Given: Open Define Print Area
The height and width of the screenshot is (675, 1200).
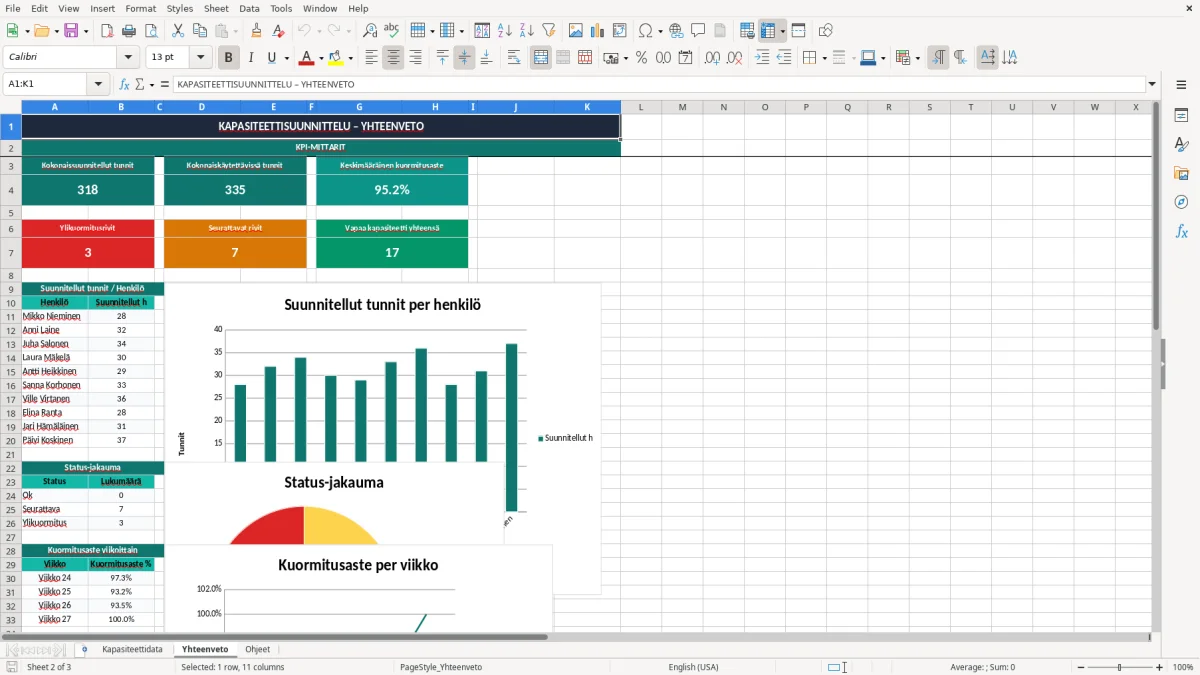Looking at the screenshot, I should 747,31.
